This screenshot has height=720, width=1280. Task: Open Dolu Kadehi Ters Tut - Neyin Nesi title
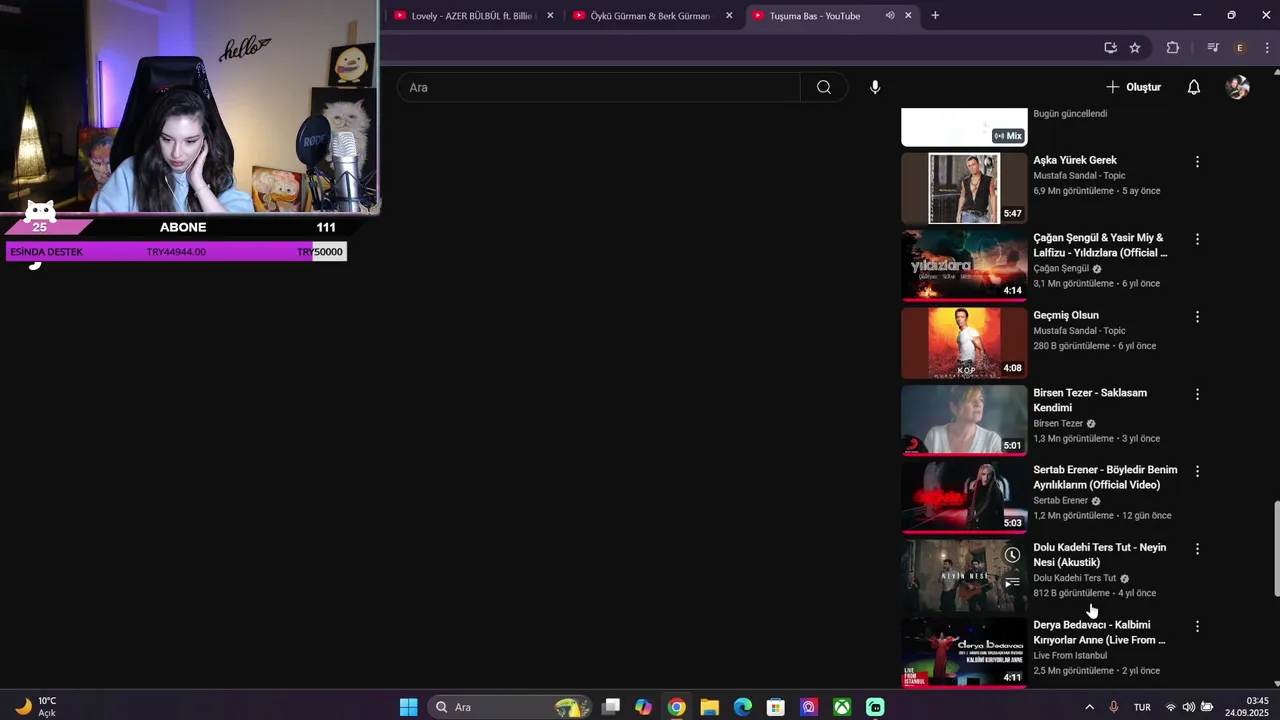click(1100, 555)
